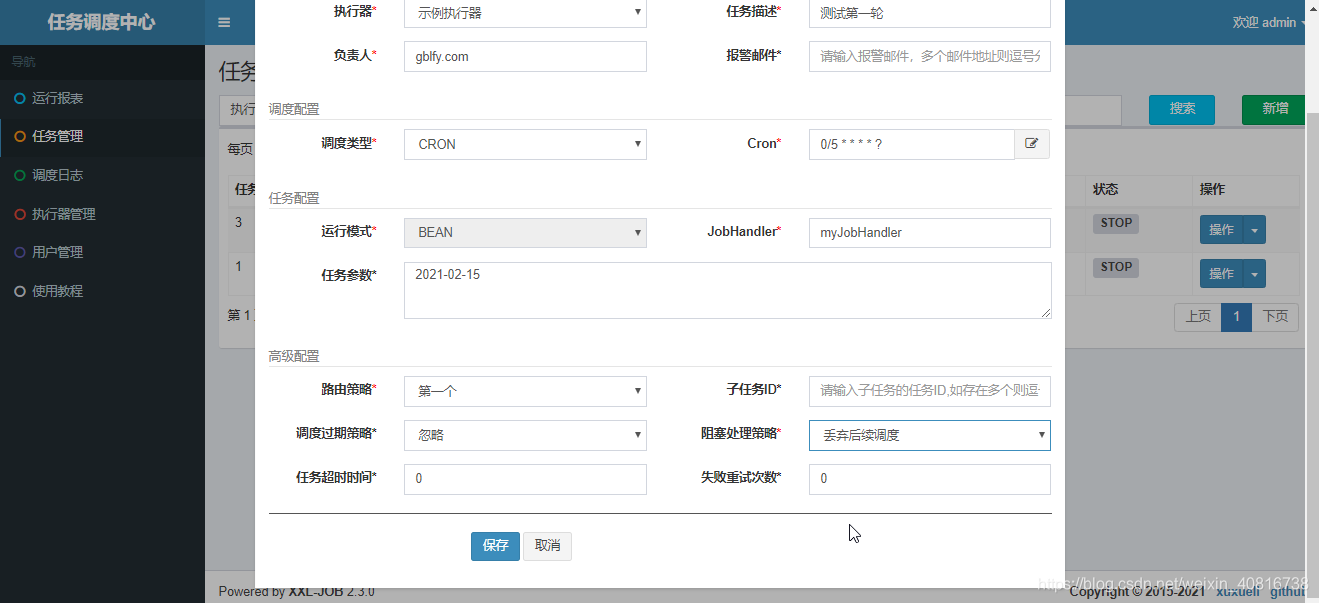Click the 调度配置 section heading
The width and height of the screenshot is (1319, 603).
coord(293,109)
